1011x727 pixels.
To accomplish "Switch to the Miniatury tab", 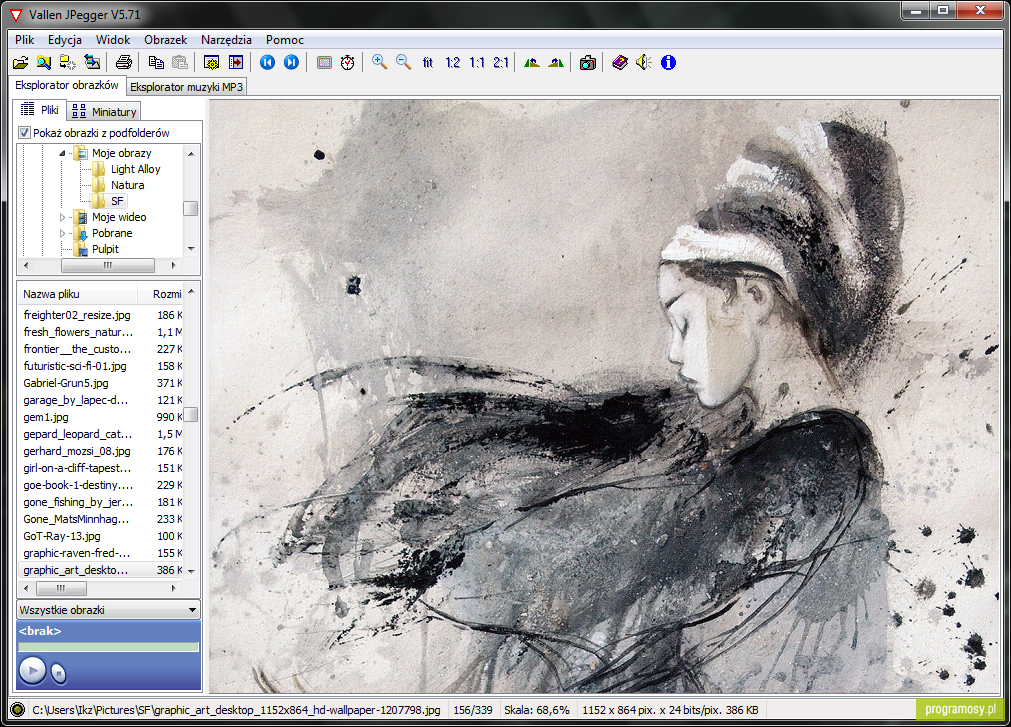I will point(104,111).
